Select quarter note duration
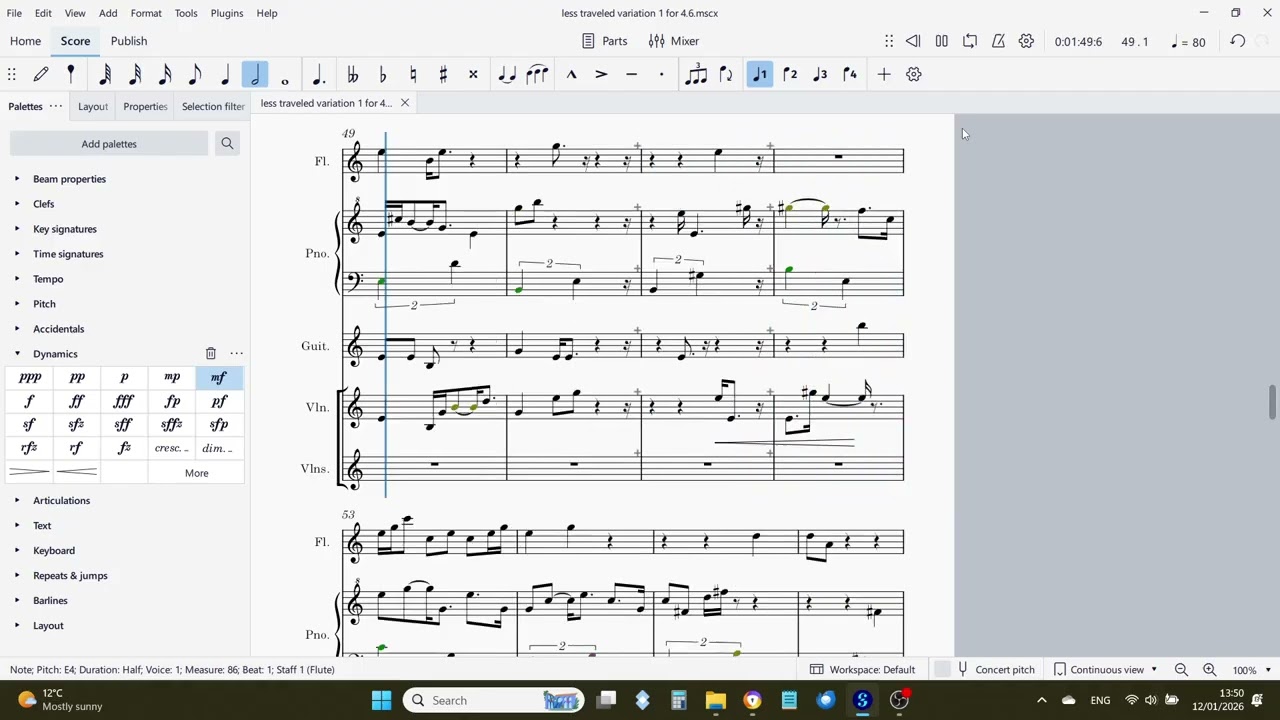The height and width of the screenshot is (720, 1280). pyautogui.click(x=225, y=74)
